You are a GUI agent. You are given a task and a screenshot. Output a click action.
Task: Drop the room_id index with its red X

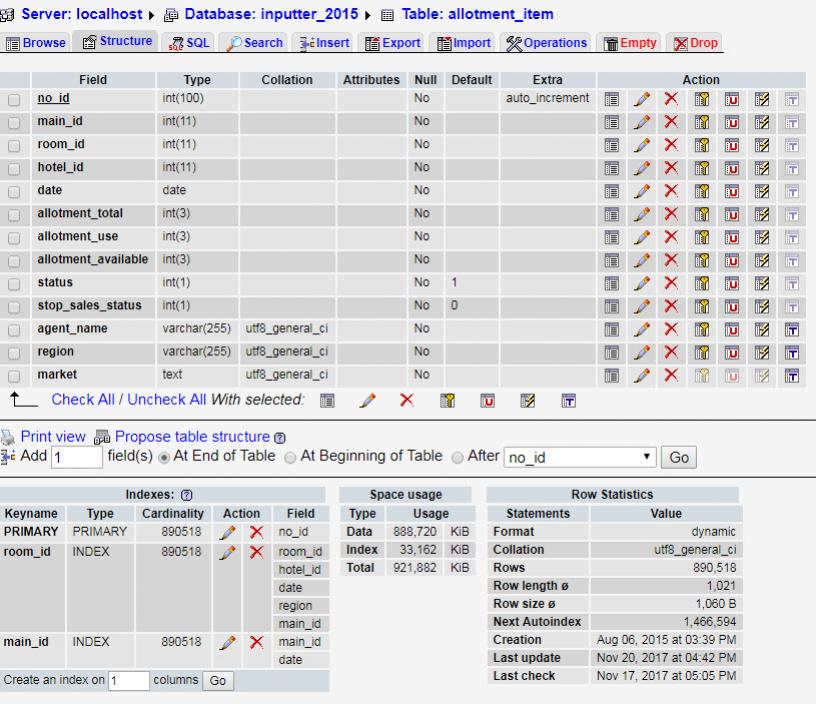pyautogui.click(x=257, y=552)
